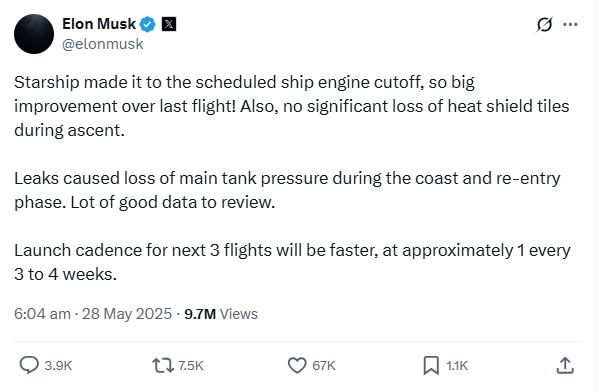599x392 pixels.
Task: Click the 7.5K reposts count
Action: (191, 366)
